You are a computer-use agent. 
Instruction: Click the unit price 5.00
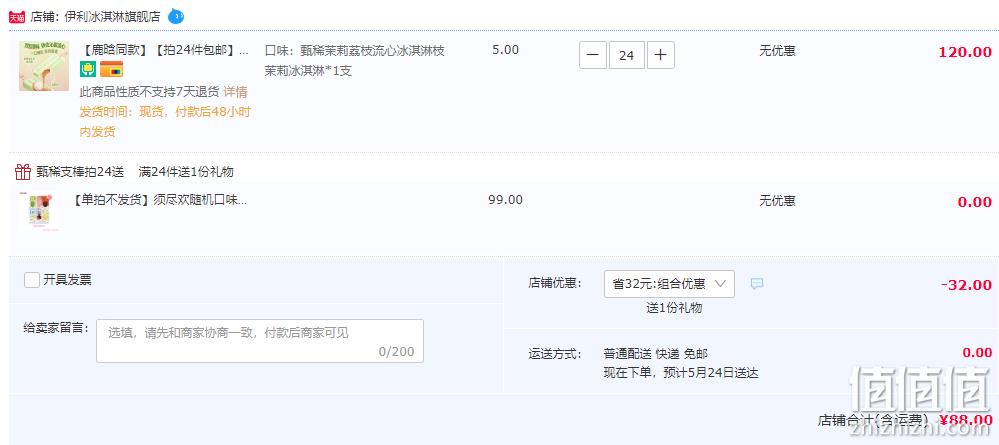pos(506,50)
